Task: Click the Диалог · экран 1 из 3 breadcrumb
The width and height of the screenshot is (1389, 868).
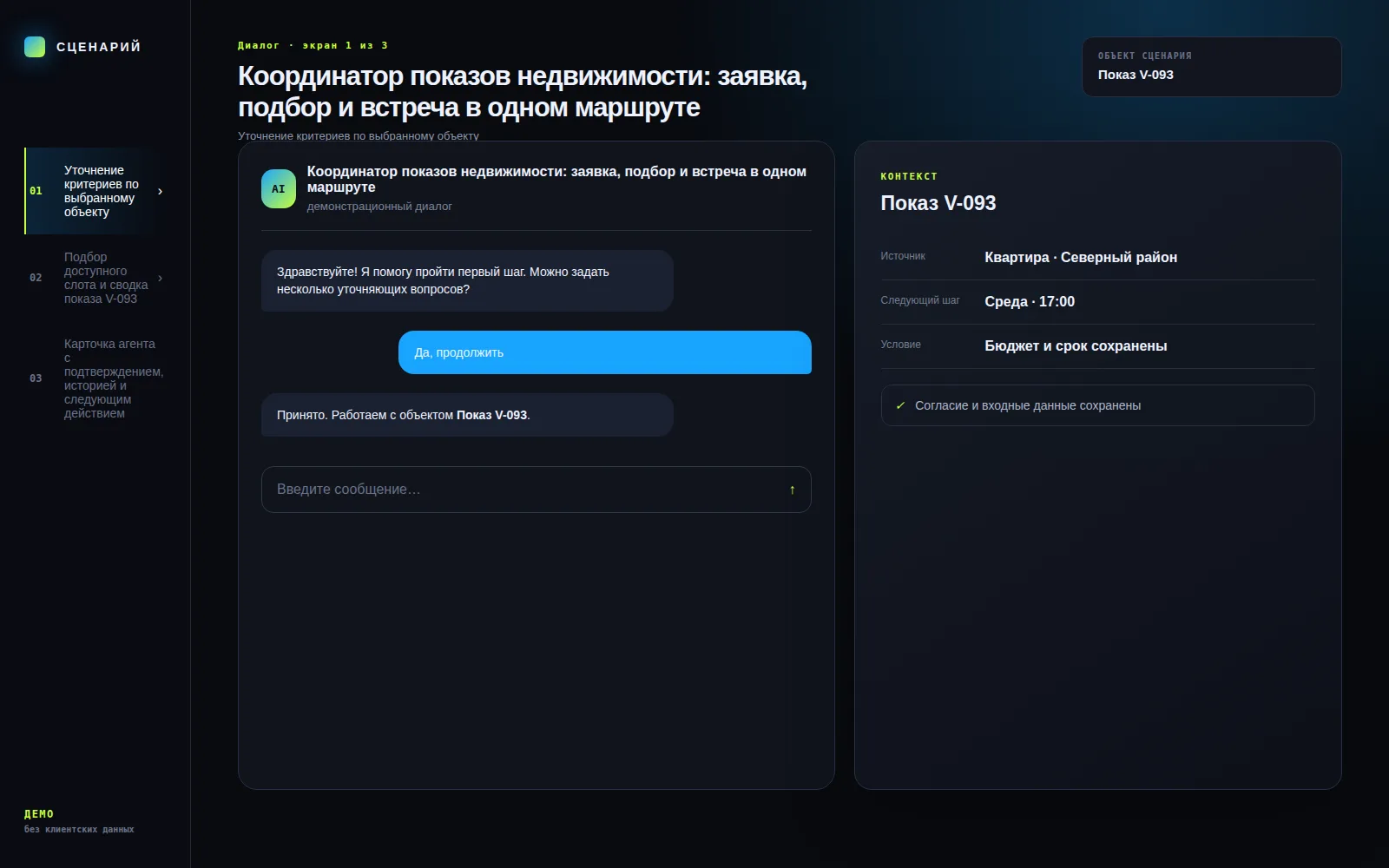Action: click(x=313, y=45)
